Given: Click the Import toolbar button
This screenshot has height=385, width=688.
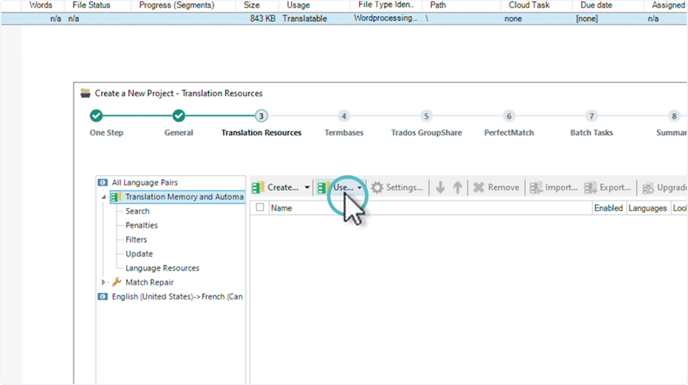Looking at the screenshot, I should [x=554, y=187].
